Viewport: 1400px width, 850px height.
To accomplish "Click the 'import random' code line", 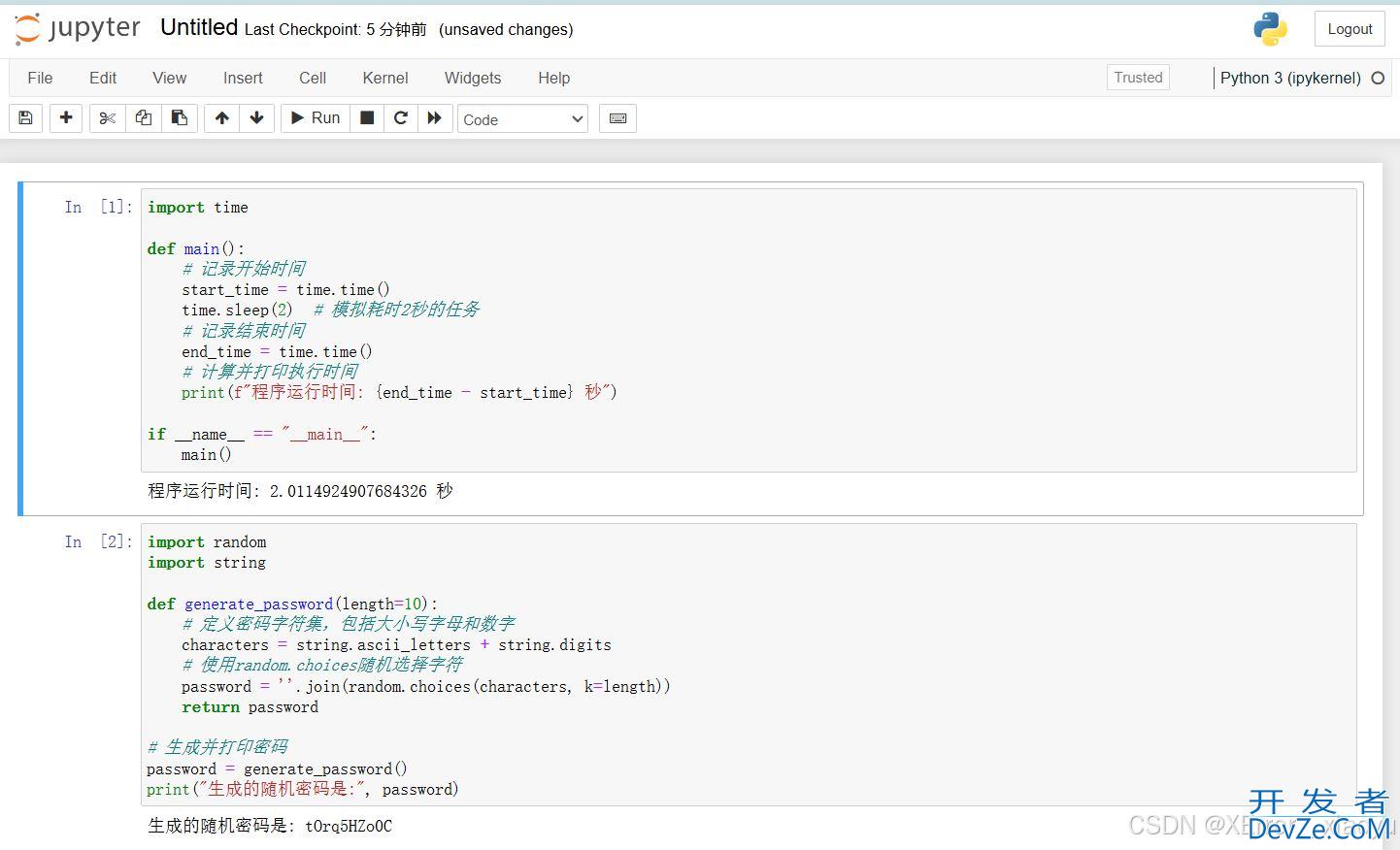I will tap(207, 541).
